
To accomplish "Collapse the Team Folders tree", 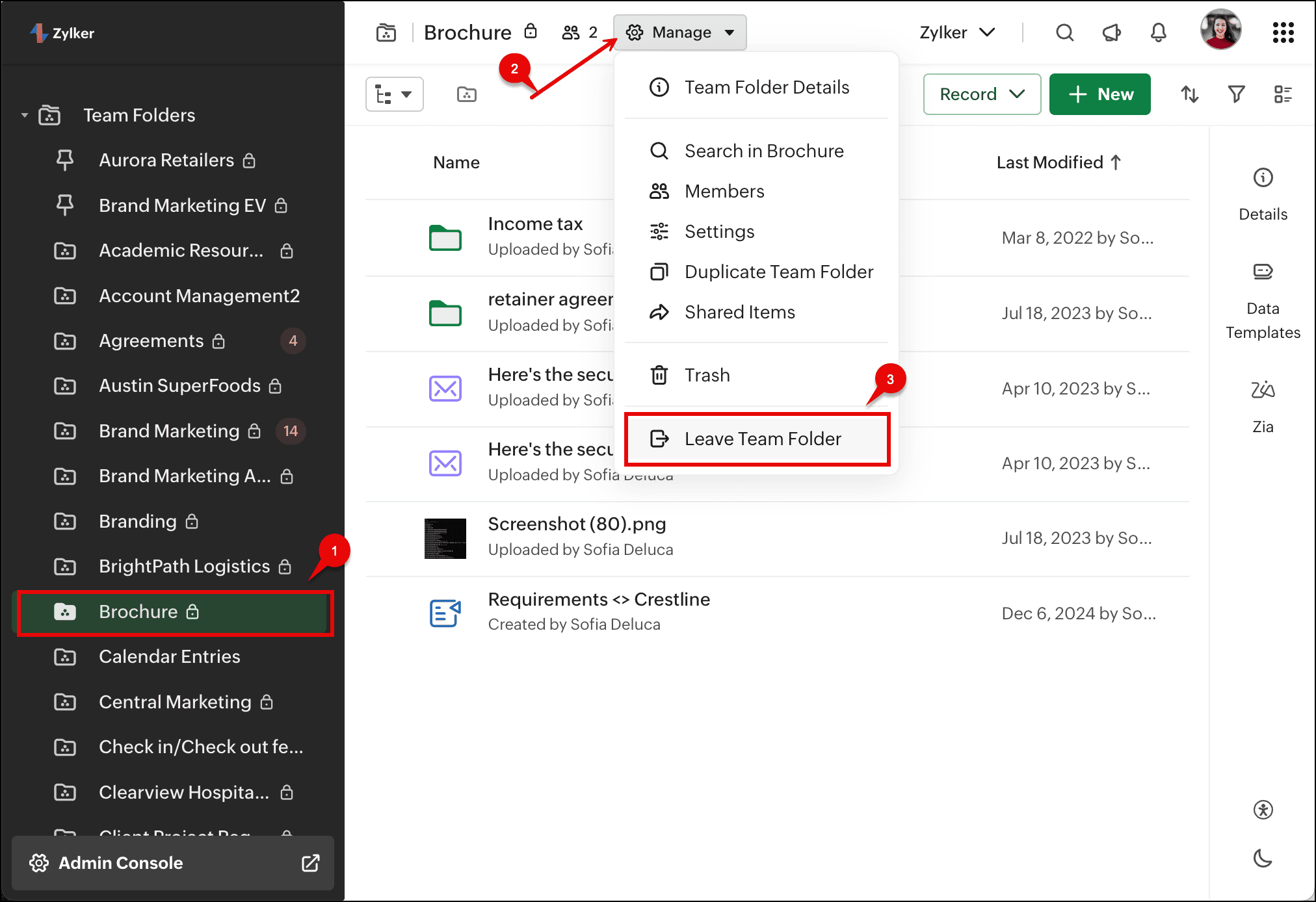I will pyautogui.click(x=25, y=116).
